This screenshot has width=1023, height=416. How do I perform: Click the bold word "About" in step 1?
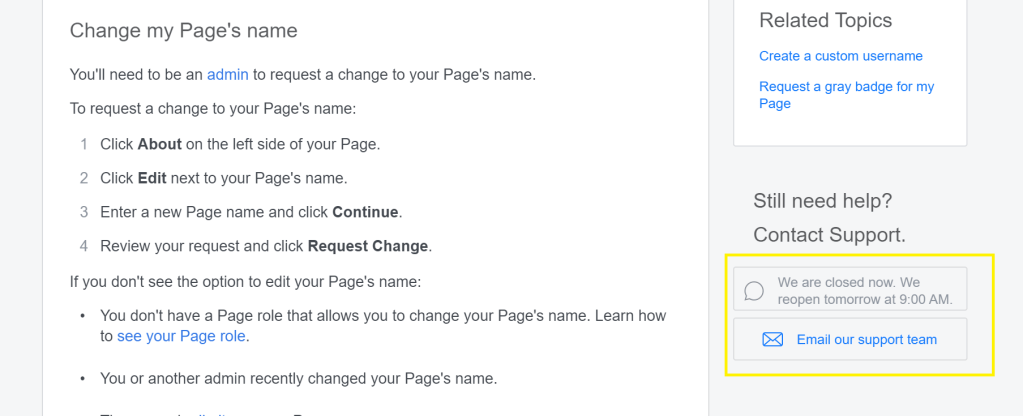(159, 144)
